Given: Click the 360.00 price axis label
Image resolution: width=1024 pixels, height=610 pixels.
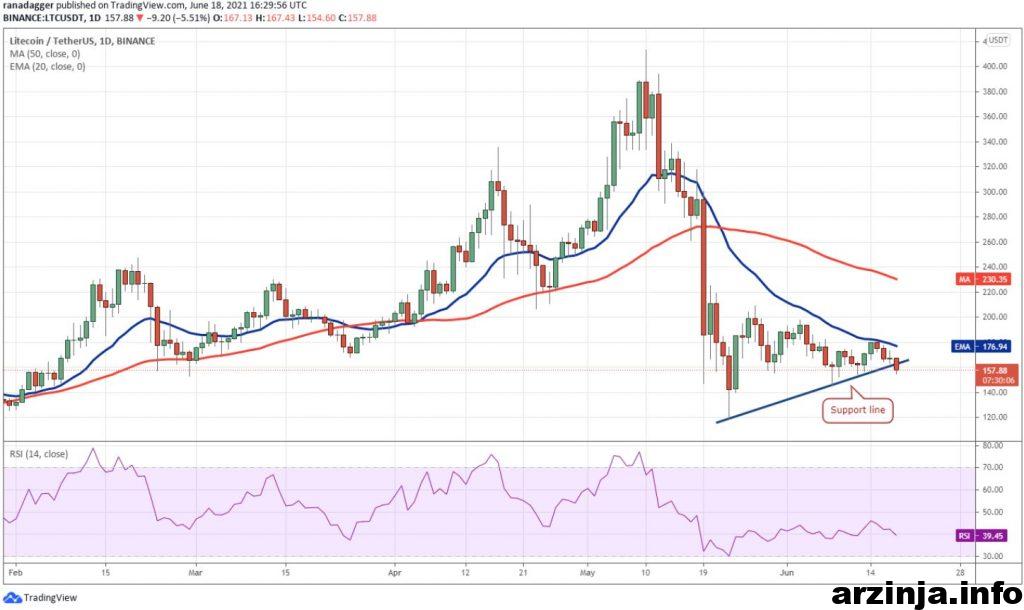Looking at the screenshot, I should click(x=993, y=116).
